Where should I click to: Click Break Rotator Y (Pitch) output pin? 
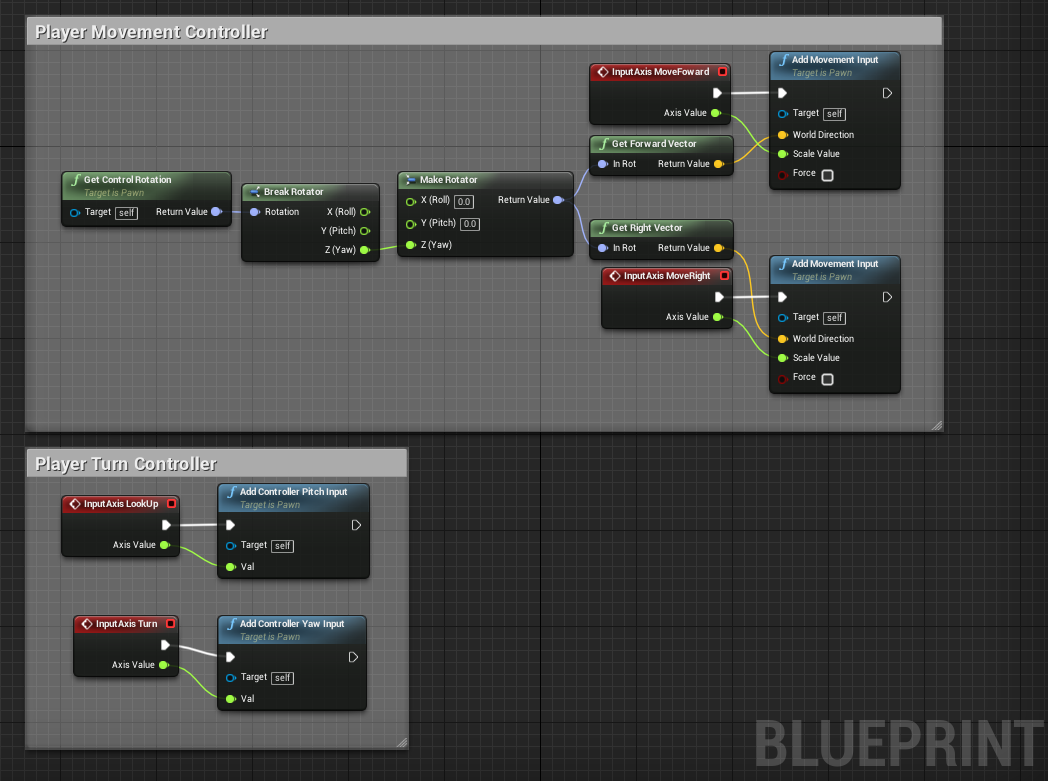pos(365,231)
